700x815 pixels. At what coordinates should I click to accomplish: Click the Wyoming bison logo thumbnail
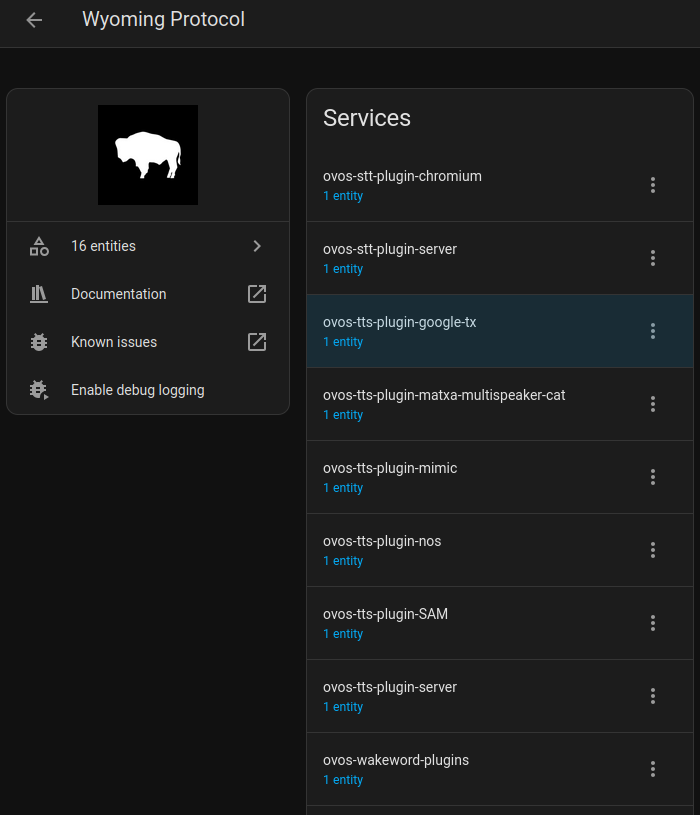click(x=148, y=155)
